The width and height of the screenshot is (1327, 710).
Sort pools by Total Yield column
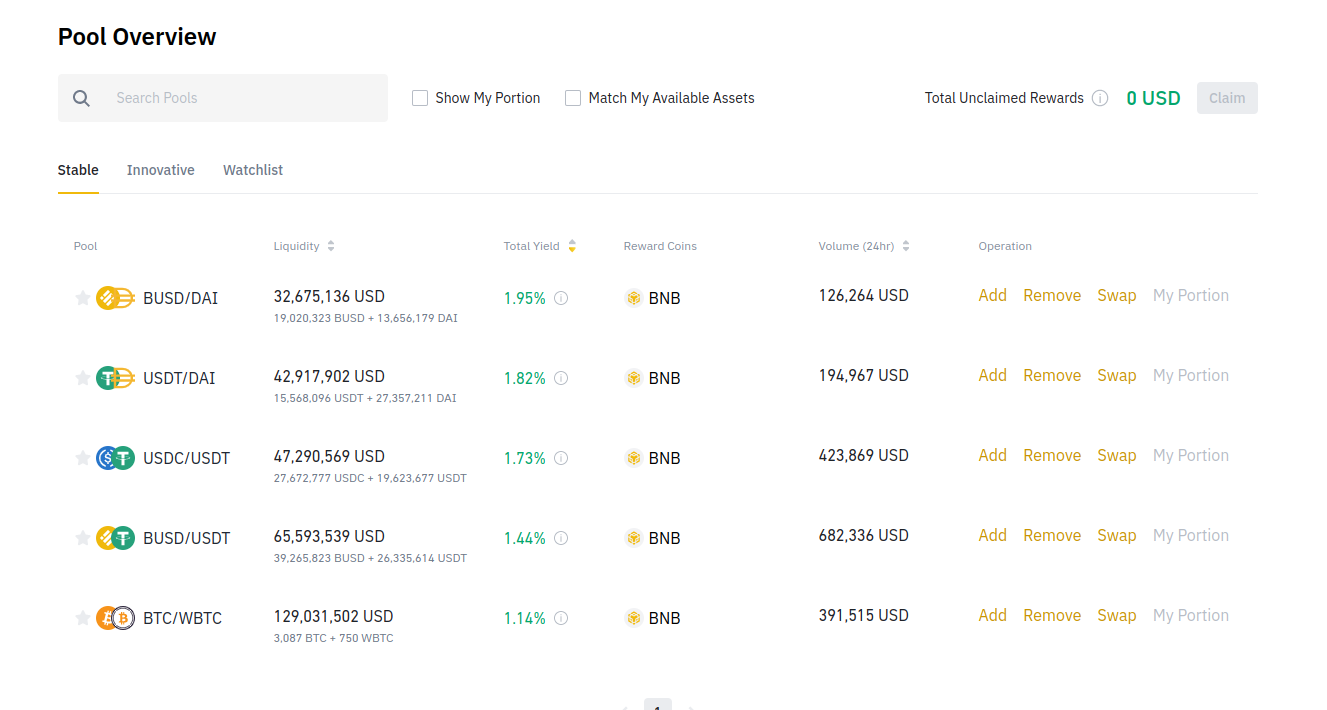point(540,246)
